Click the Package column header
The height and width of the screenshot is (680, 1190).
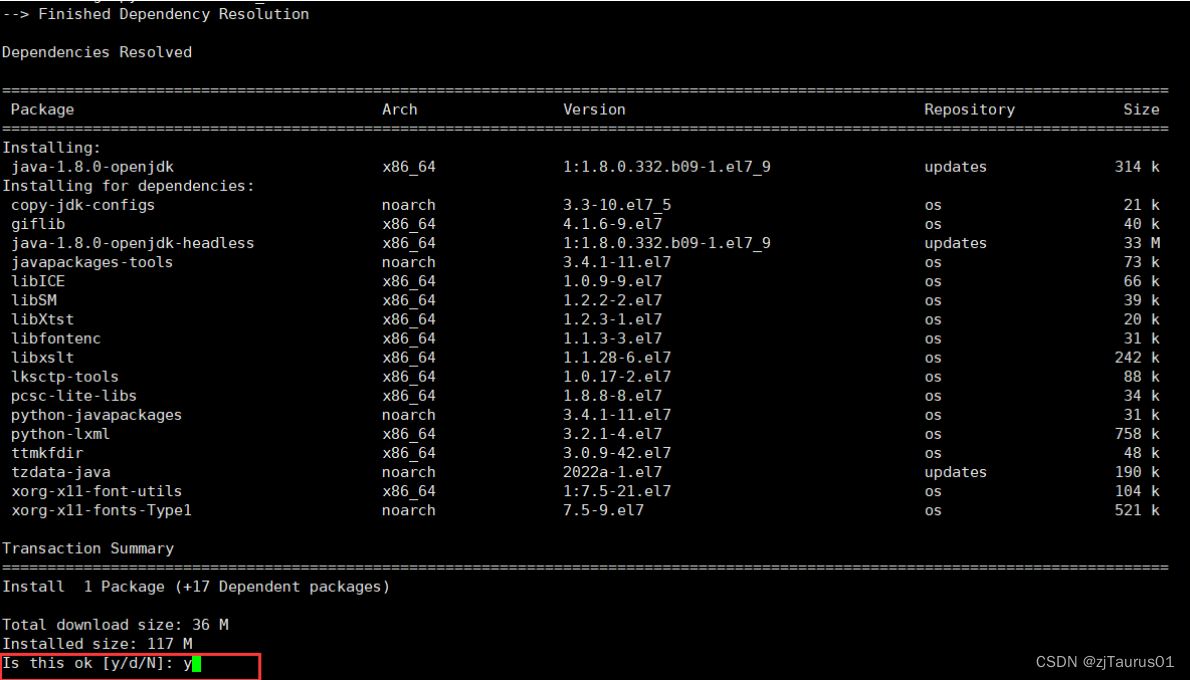pyautogui.click(x=42, y=110)
